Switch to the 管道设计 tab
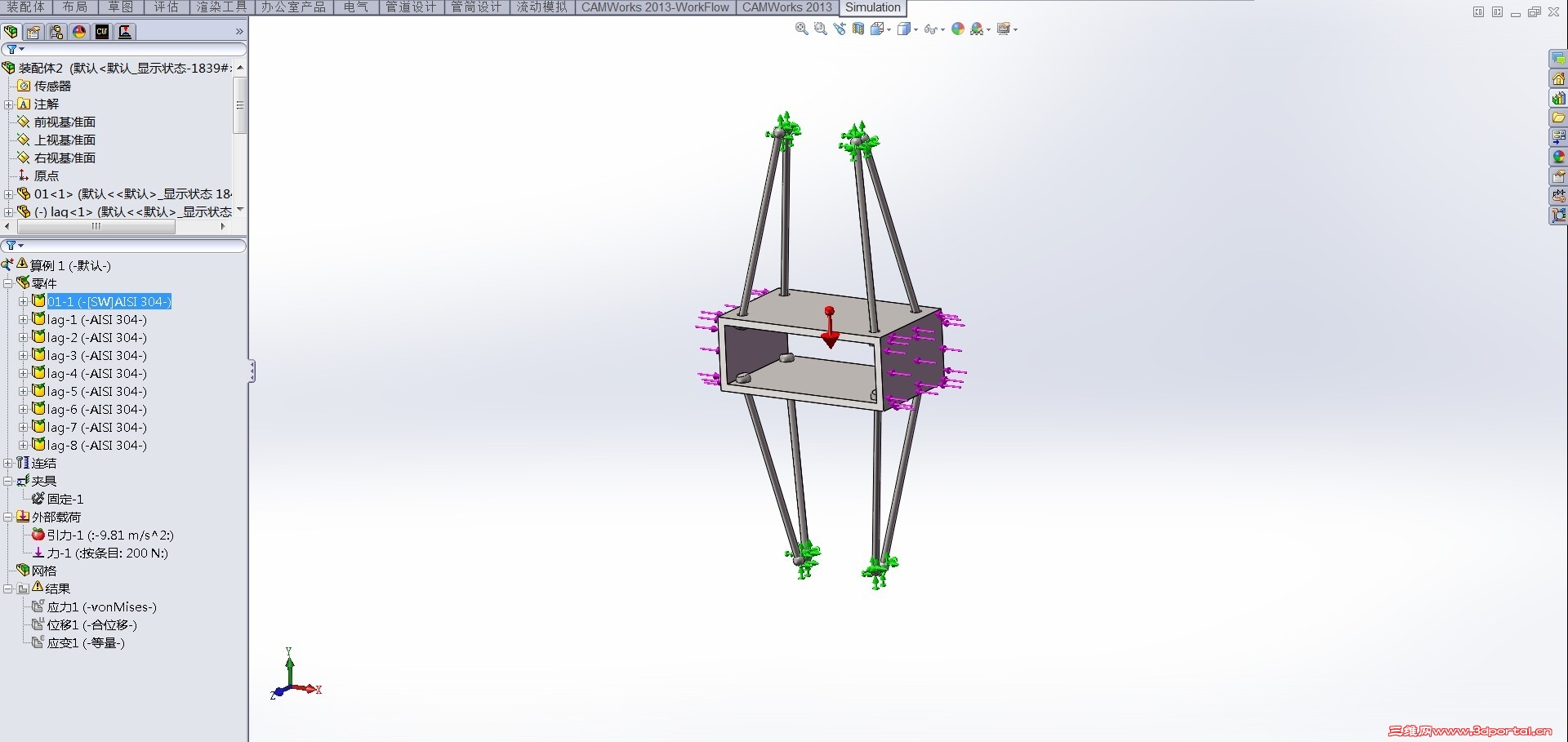 click(411, 7)
